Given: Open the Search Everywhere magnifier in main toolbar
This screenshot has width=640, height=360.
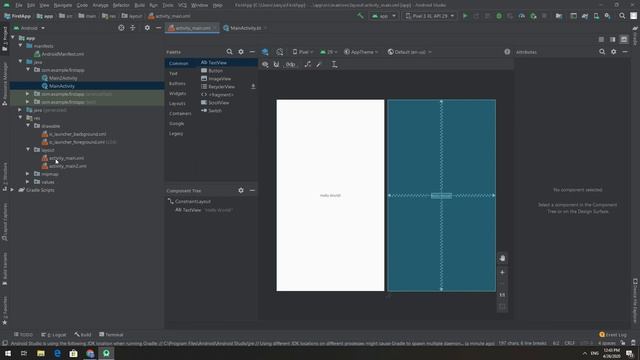Looking at the screenshot, I should pos(622,16).
